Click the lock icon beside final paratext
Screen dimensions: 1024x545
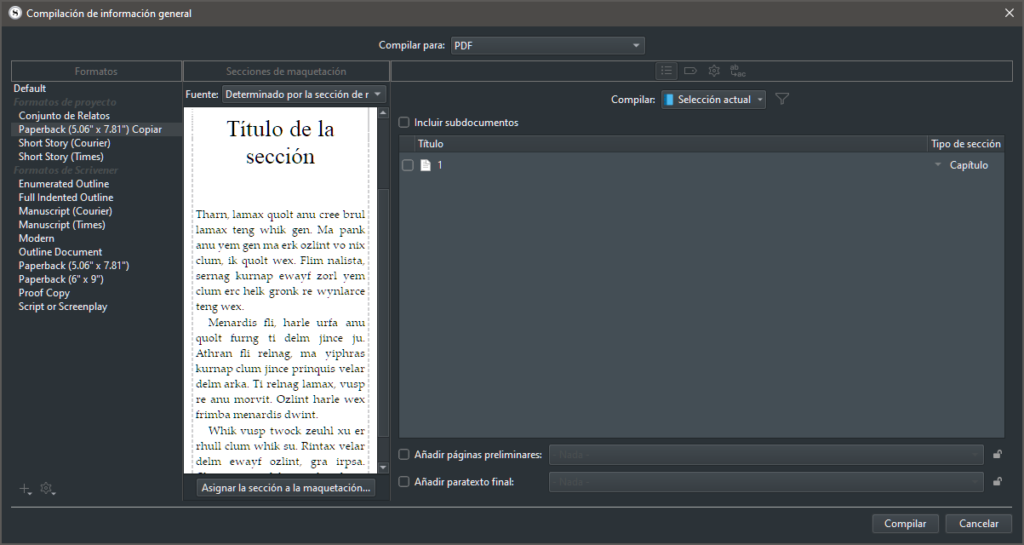pos(997,482)
